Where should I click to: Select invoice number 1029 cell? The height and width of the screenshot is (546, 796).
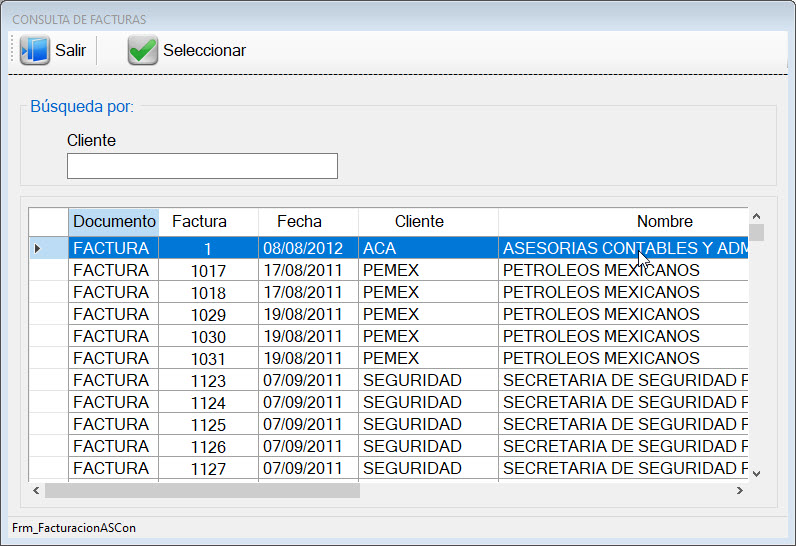(x=209, y=314)
